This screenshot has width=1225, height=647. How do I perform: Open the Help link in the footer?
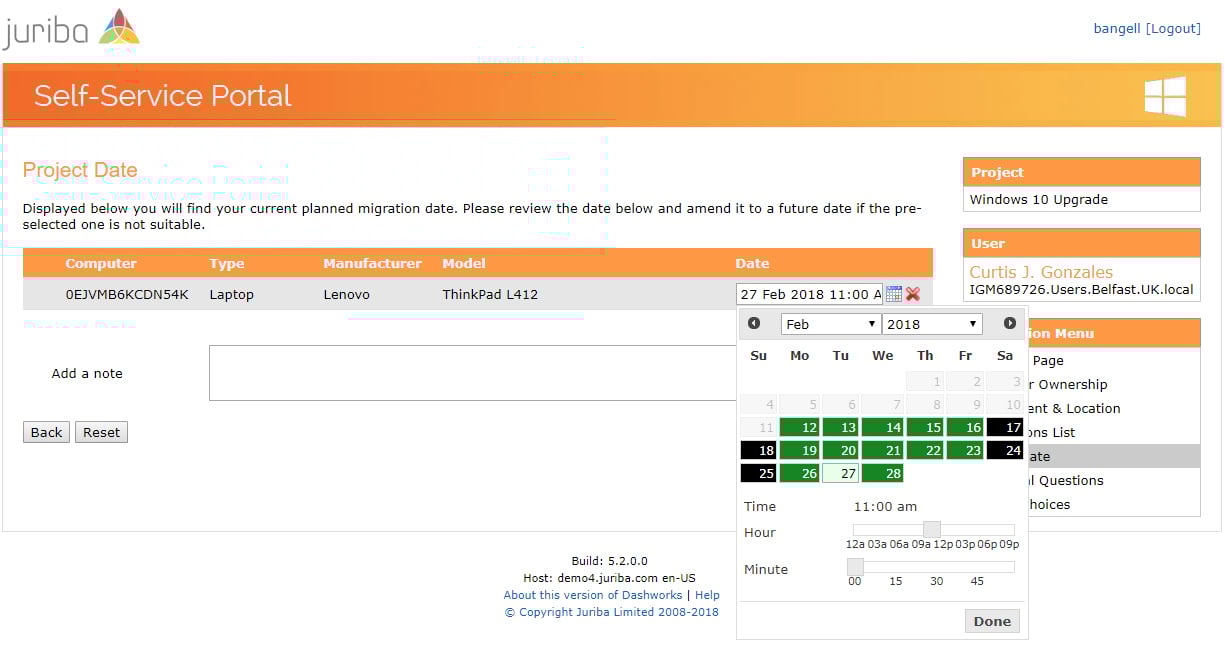(707, 595)
